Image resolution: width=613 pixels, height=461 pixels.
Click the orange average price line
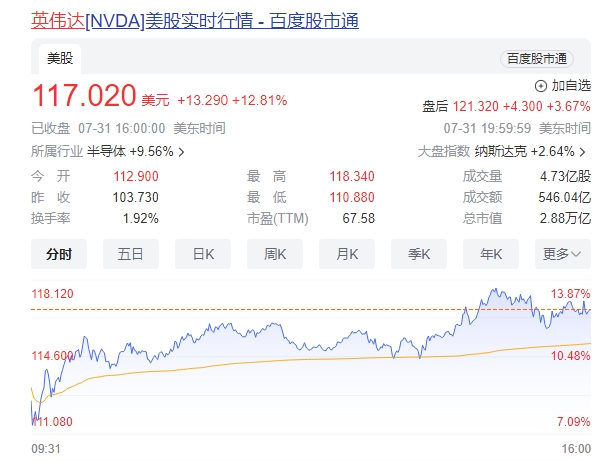click(x=311, y=359)
